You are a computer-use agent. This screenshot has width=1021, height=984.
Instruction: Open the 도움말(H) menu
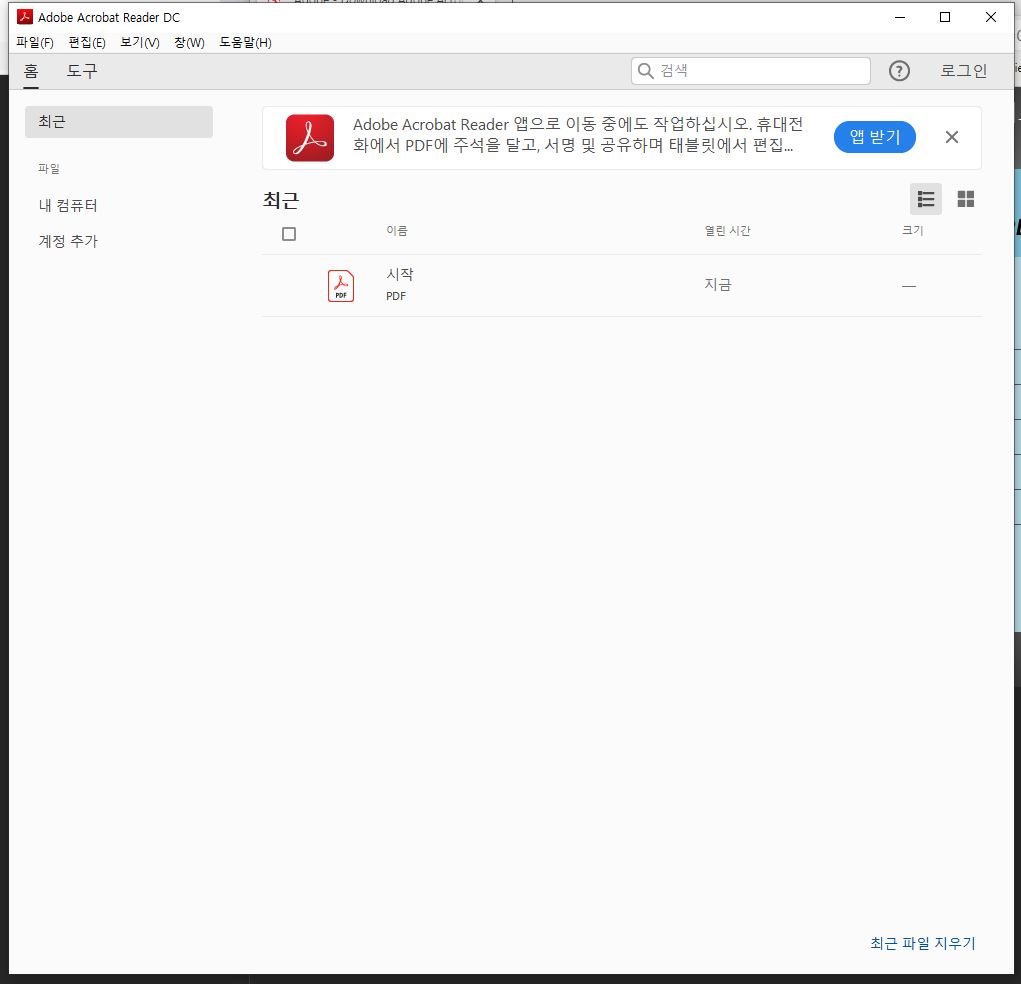(245, 42)
